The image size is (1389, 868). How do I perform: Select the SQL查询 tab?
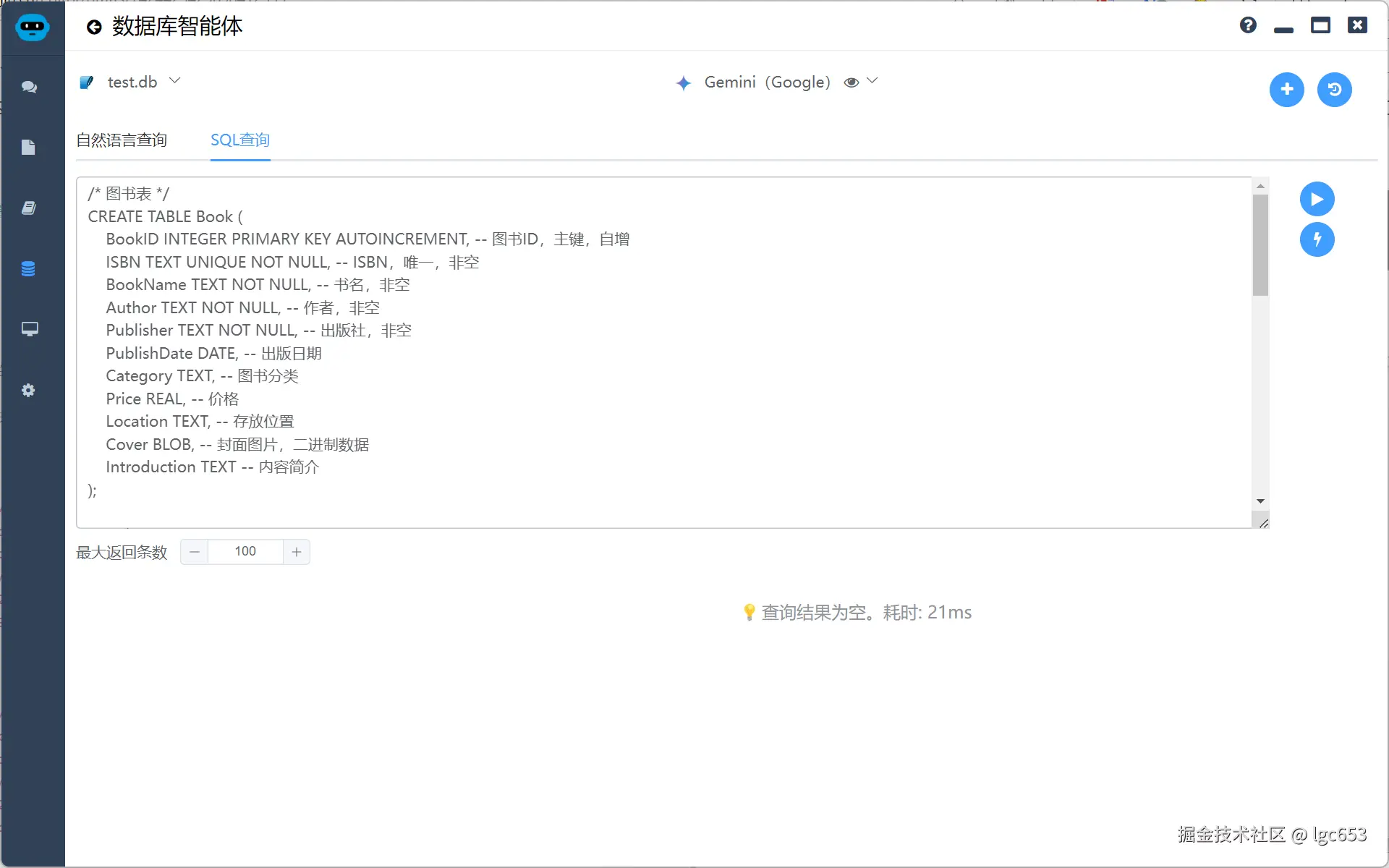click(240, 140)
